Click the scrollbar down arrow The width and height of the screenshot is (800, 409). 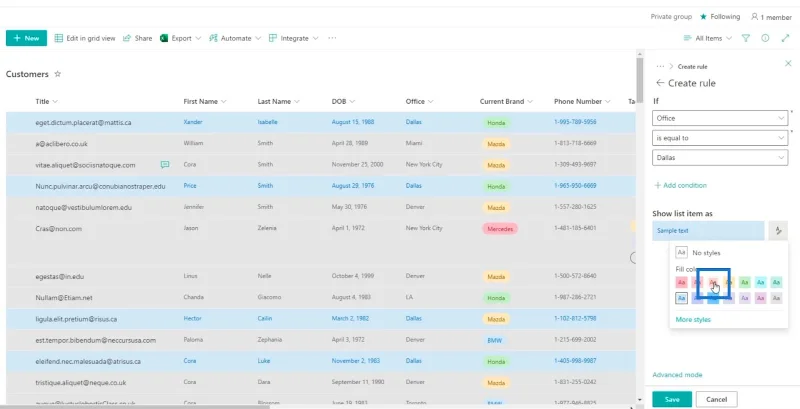click(640, 400)
